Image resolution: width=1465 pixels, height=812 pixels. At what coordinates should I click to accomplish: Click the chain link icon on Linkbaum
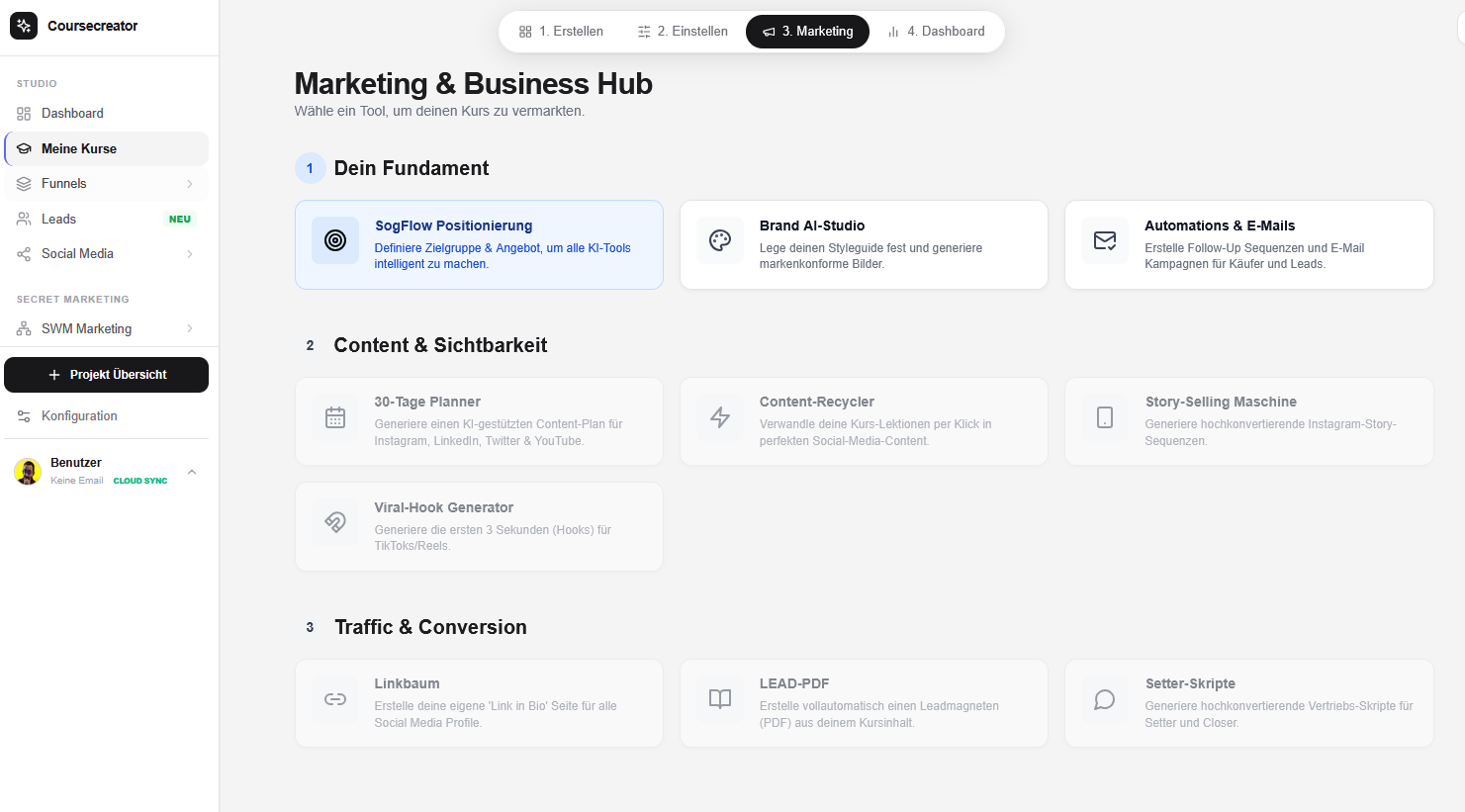click(335, 699)
